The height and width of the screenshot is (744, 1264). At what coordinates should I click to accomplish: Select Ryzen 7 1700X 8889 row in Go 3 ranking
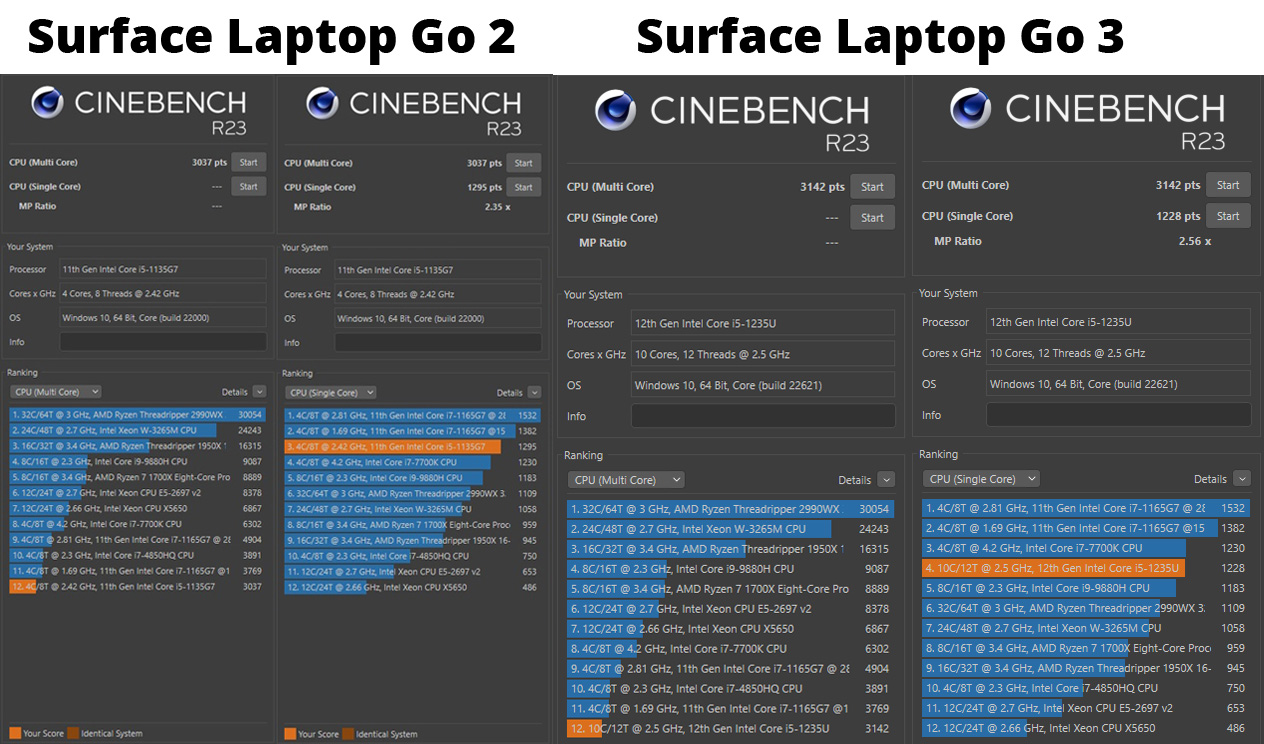pos(731,589)
